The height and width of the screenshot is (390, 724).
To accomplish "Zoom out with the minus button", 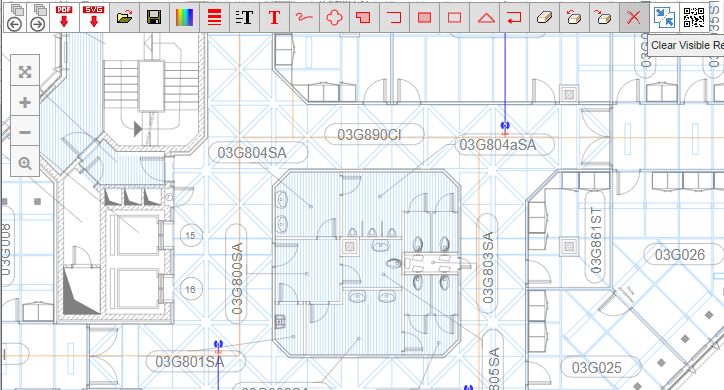I will (25, 132).
